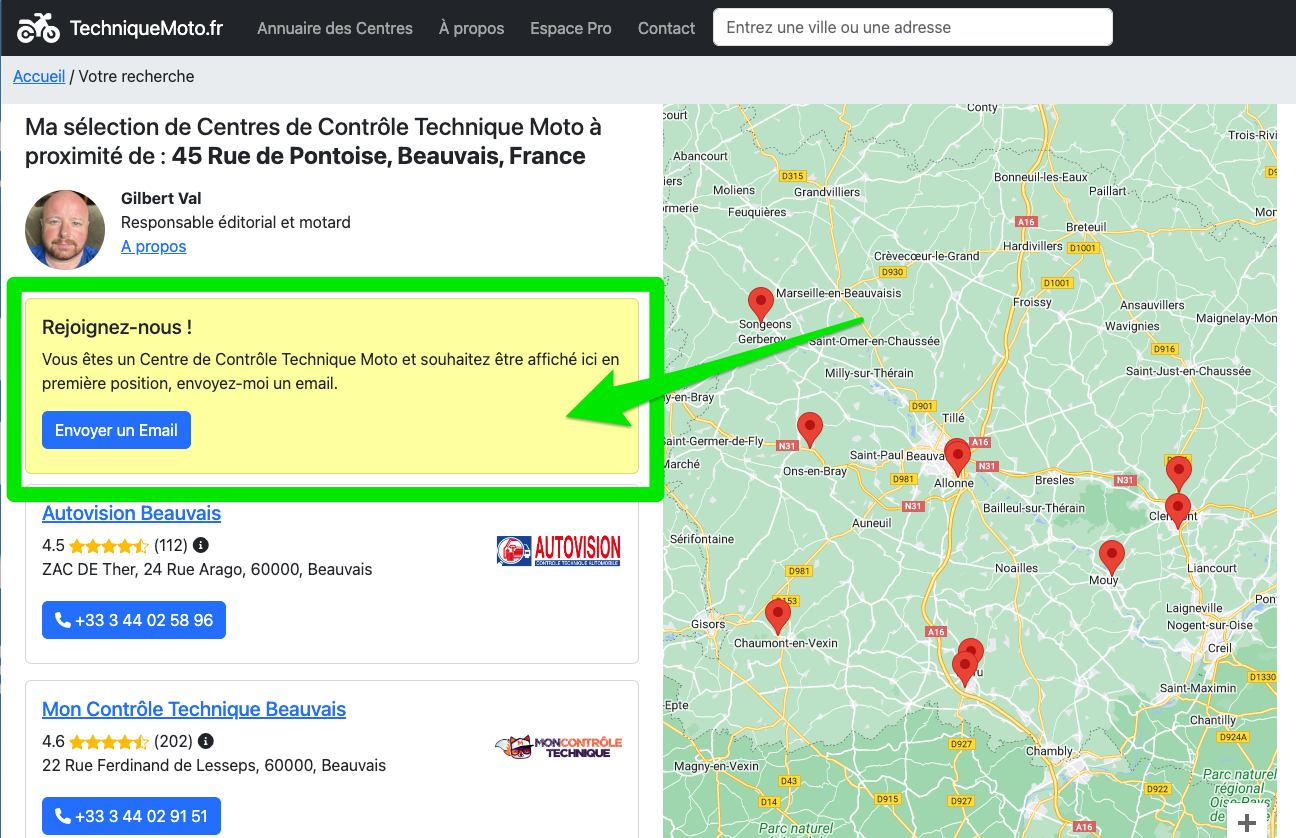Select the map marker at Songeons
Viewport: 1296px width, 838px height.
click(761, 303)
